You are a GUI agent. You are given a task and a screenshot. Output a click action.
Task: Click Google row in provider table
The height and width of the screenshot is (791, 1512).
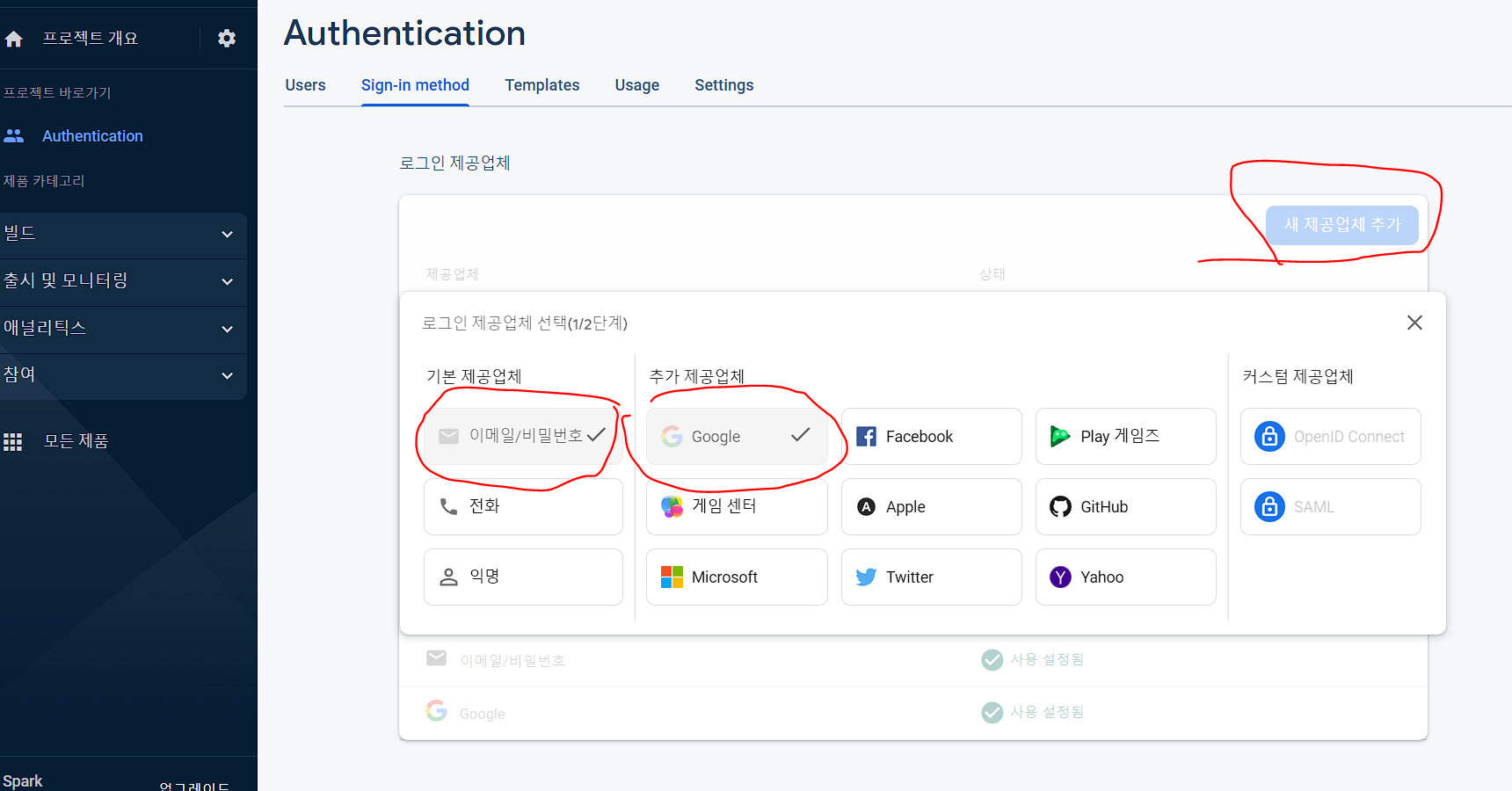pyautogui.click(x=912, y=713)
